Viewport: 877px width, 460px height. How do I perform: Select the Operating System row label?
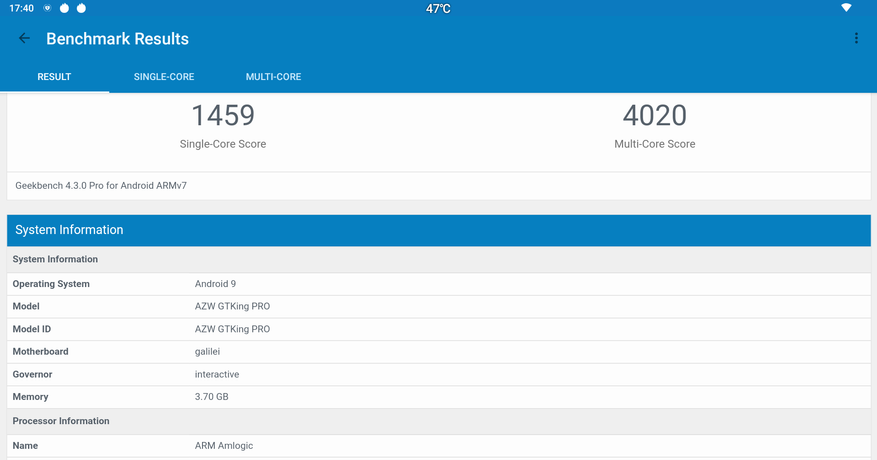(51, 284)
